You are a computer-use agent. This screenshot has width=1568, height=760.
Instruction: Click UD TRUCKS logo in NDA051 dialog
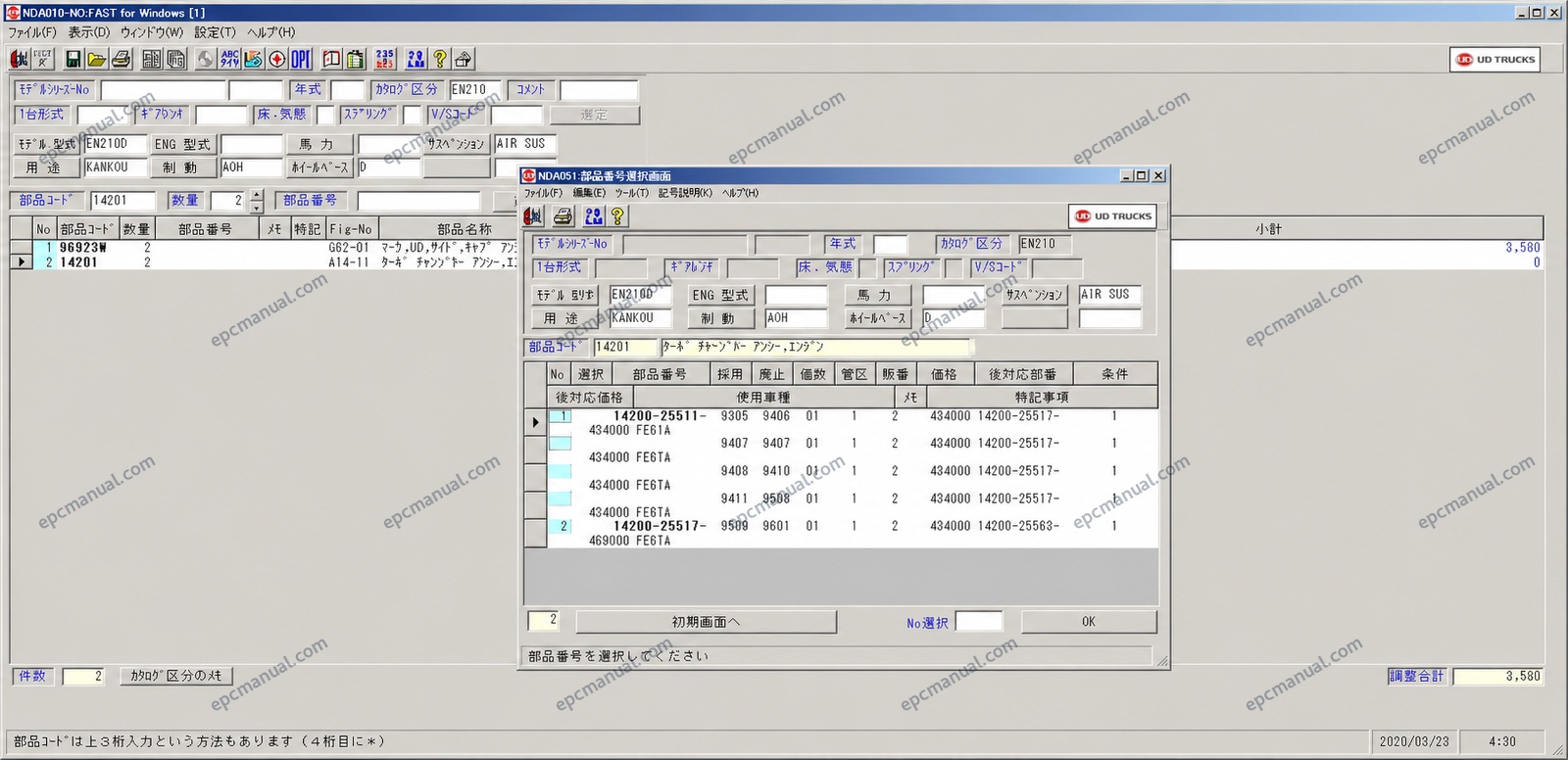click(1112, 216)
